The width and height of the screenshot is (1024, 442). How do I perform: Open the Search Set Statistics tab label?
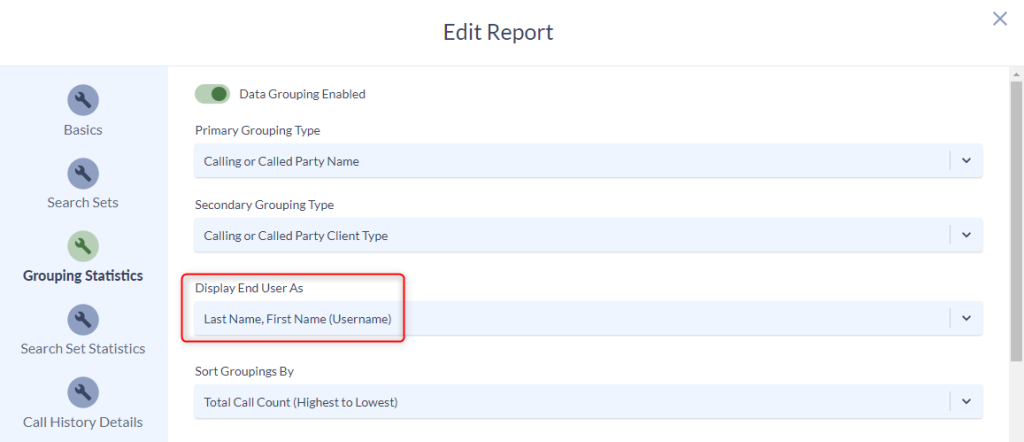pyautogui.click(x=83, y=349)
